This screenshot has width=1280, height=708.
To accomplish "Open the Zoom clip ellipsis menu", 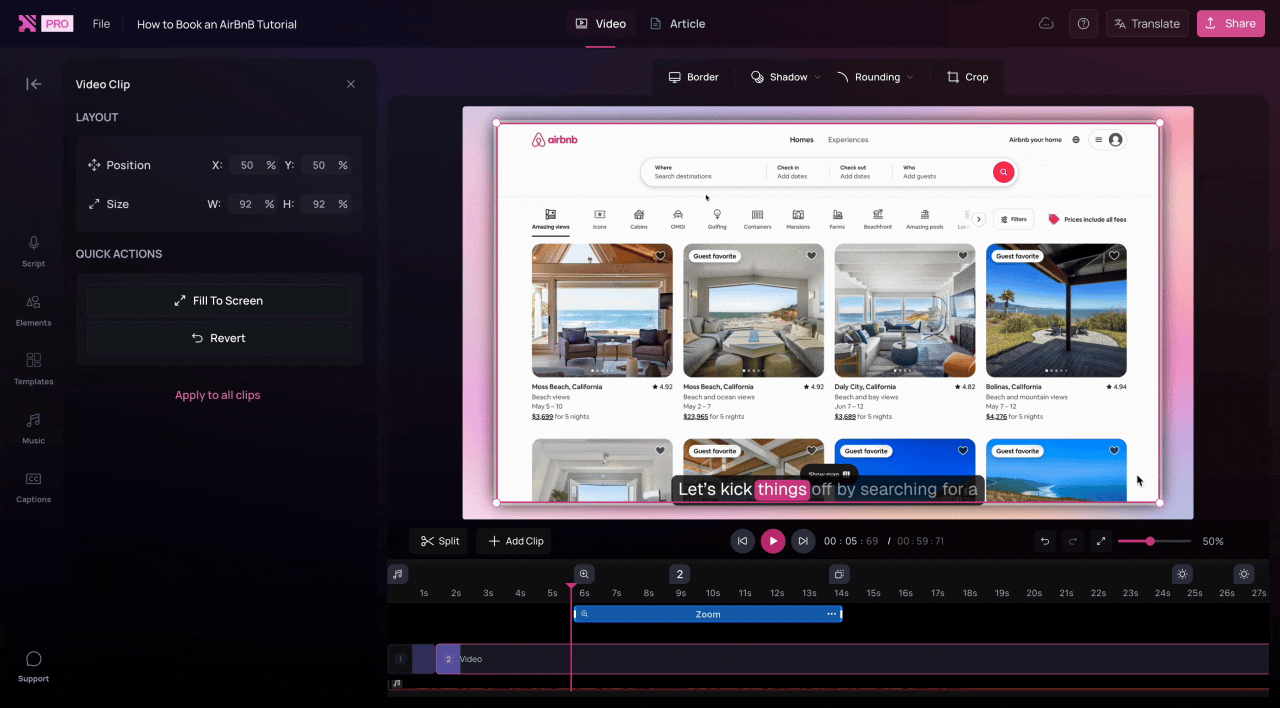I will click(x=831, y=613).
